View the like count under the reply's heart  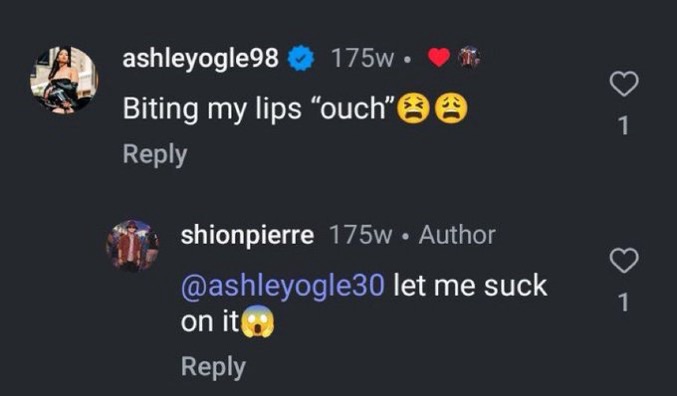[623, 302]
